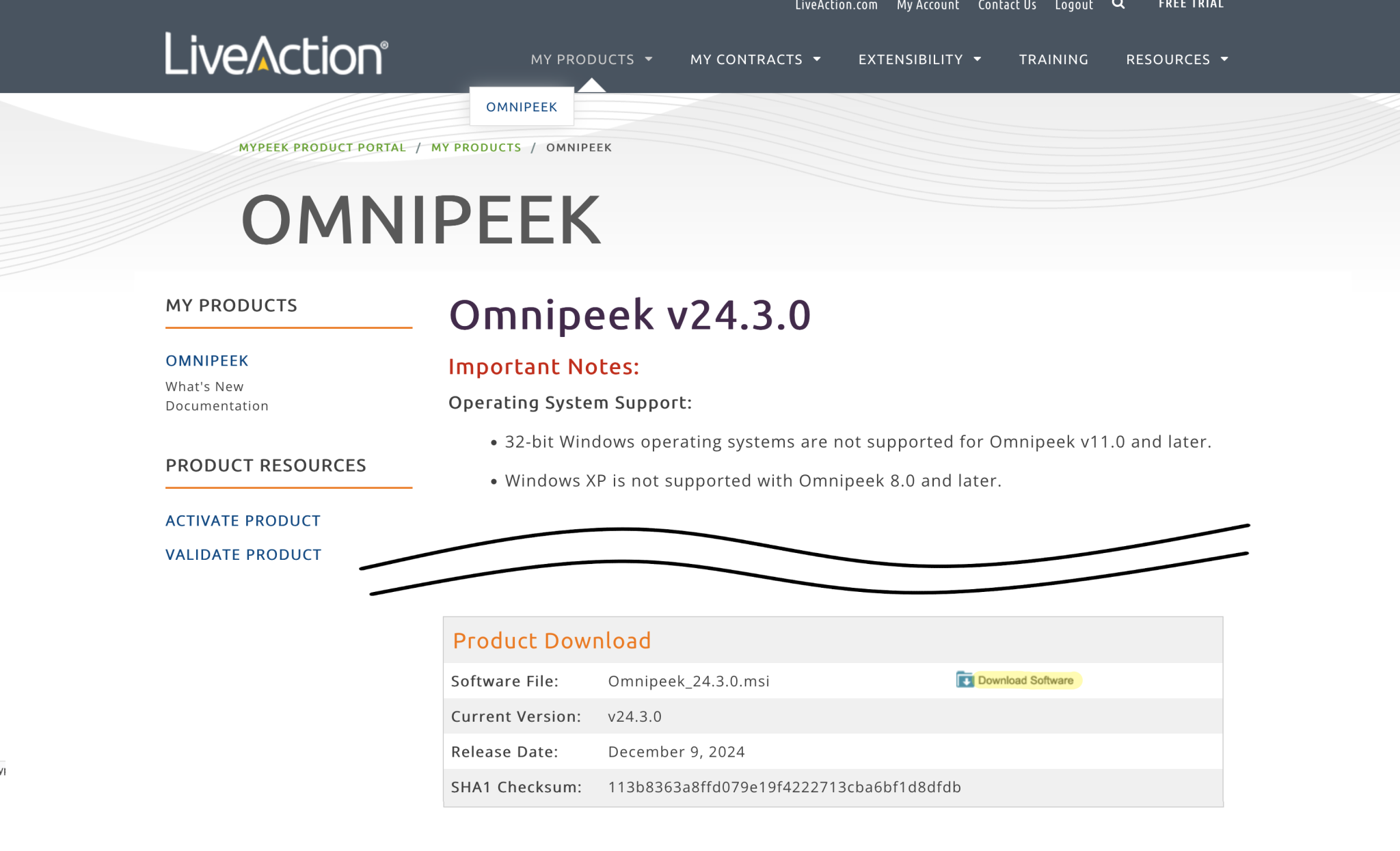The image size is (1400, 851).
Task: Click OMNIPEEK under MY PRODUCTS sidebar
Action: pos(206,360)
